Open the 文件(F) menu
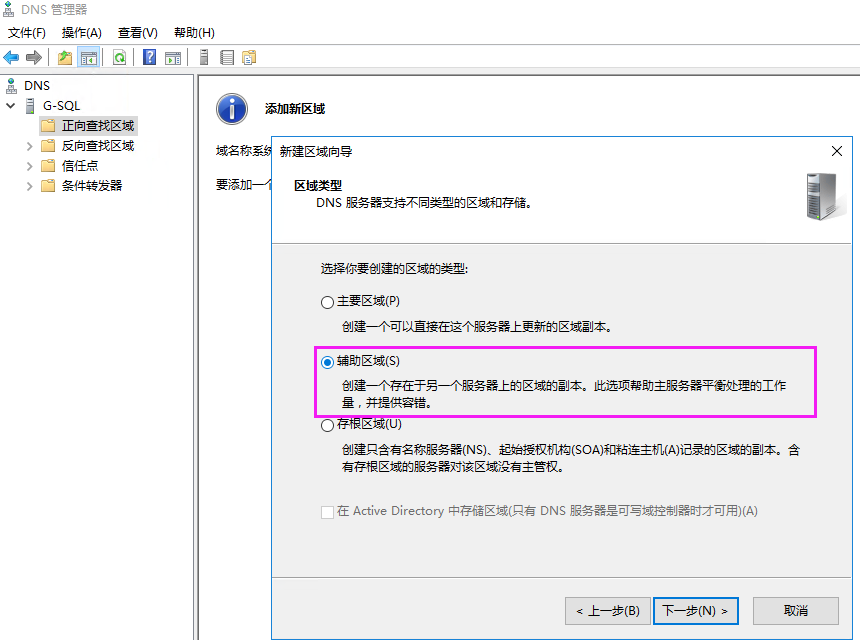This screenshot has width=860, height=640. coord(26,33)
